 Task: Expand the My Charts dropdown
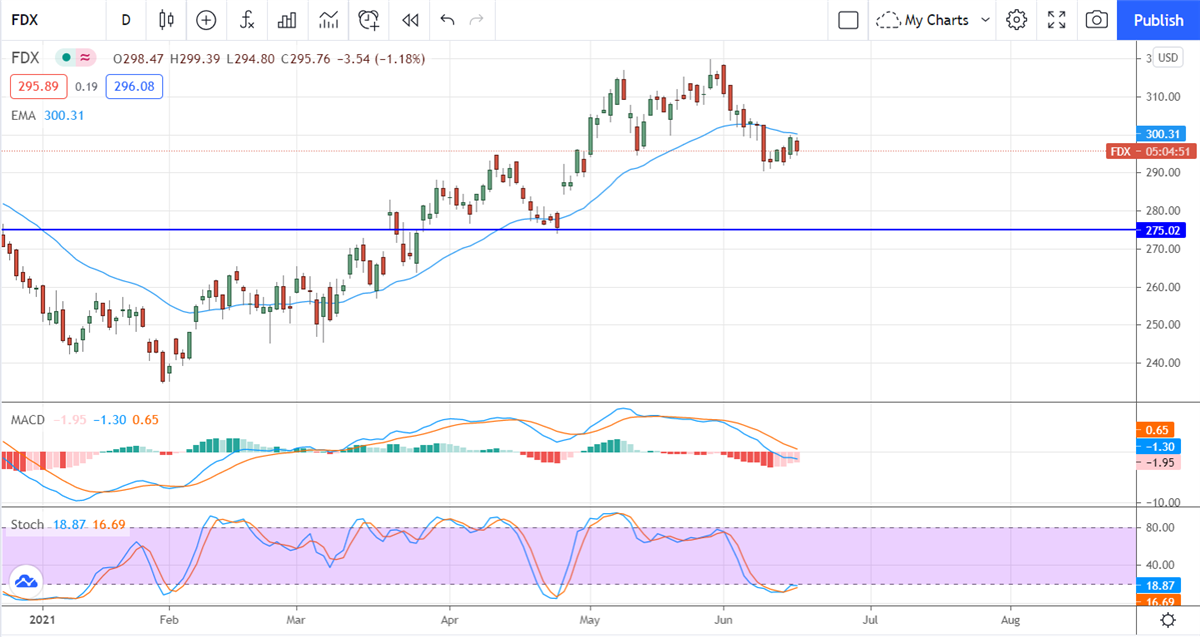(x=933, y=20)
